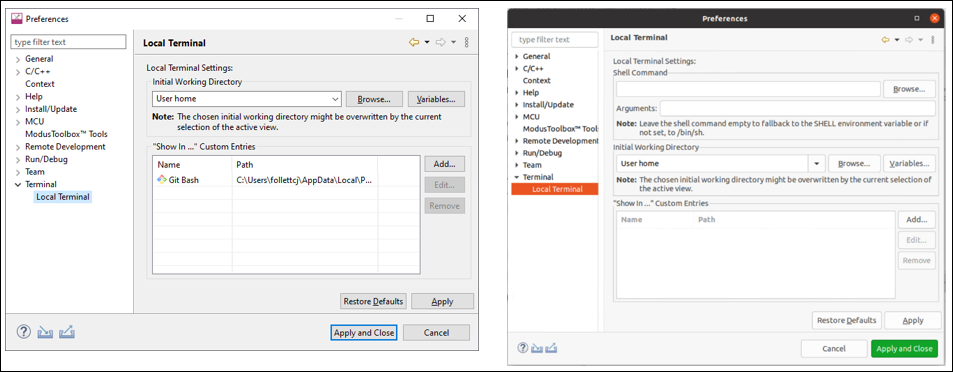Click the Help question mark icon in Windows dialog
The image size is (953, 372).
click(x=23, y=332)
